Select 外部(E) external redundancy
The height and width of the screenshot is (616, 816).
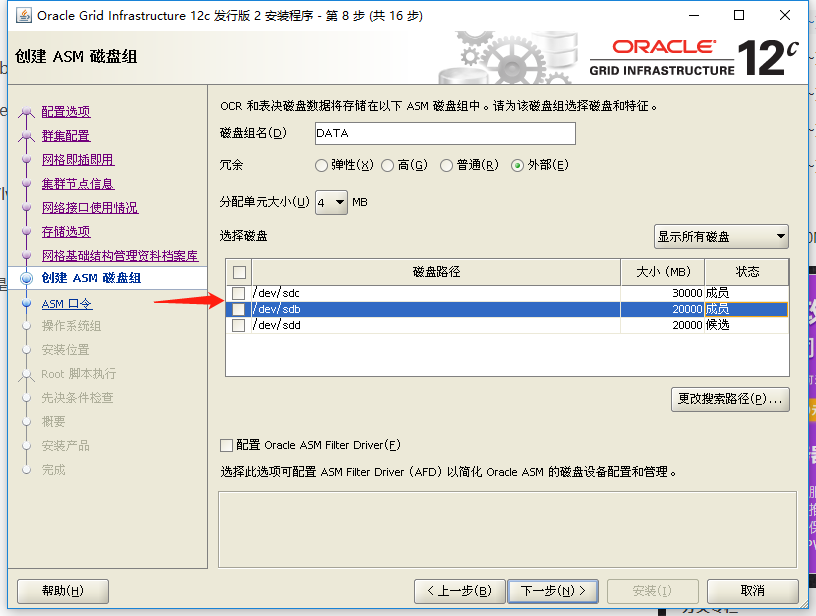[x=517, y=165]
